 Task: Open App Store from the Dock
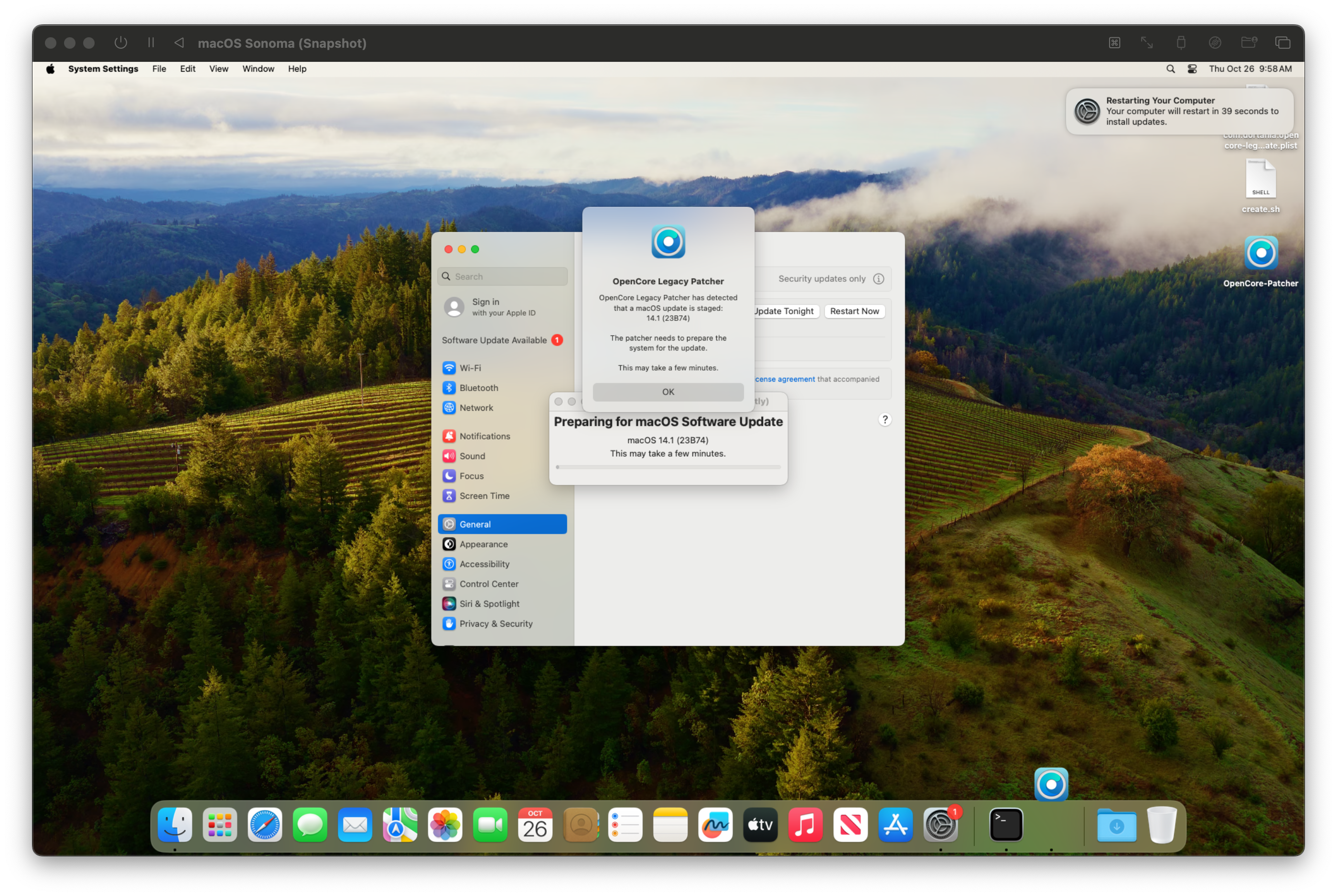(896, 825)
